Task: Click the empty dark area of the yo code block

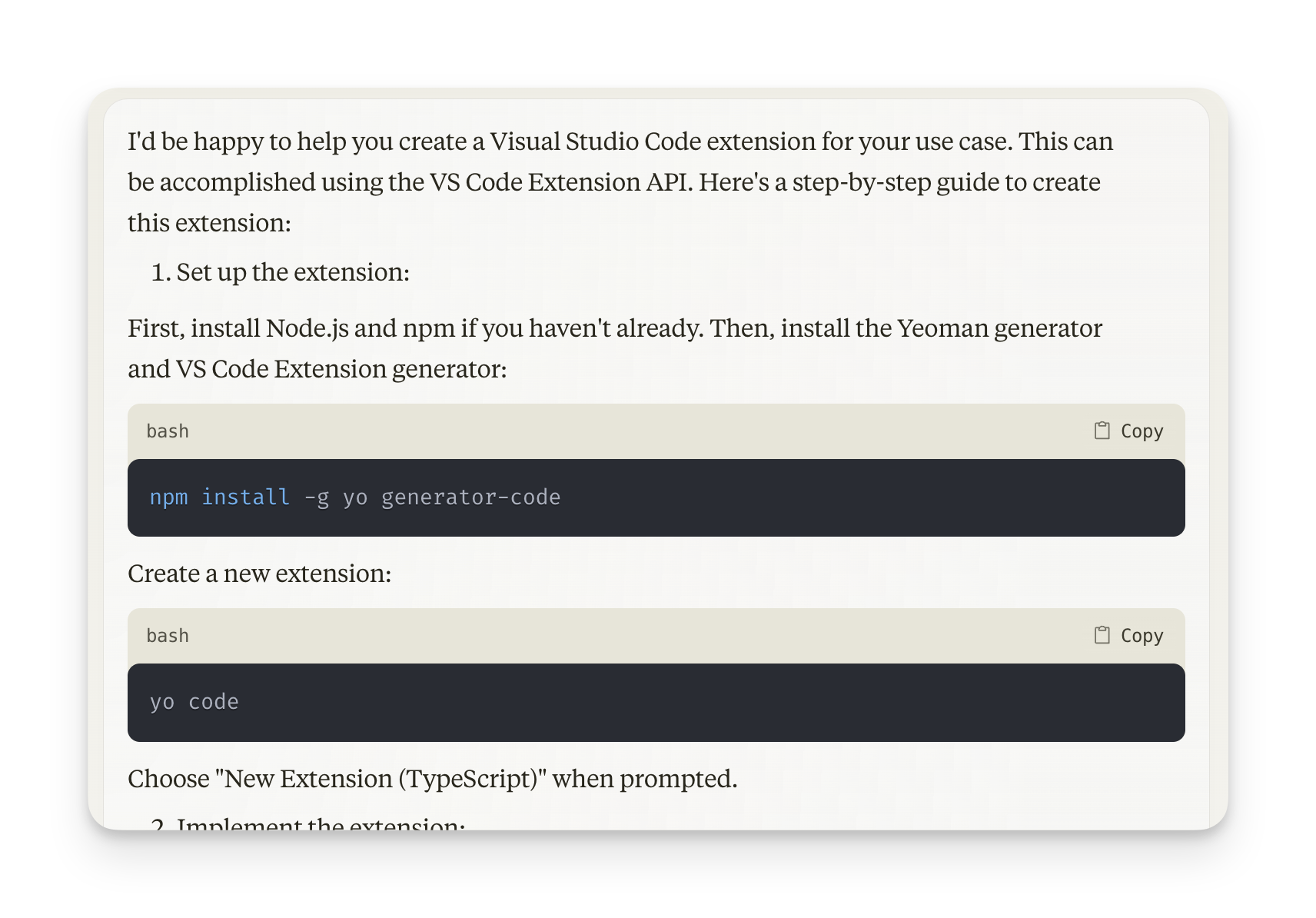Action: point(692,702)
